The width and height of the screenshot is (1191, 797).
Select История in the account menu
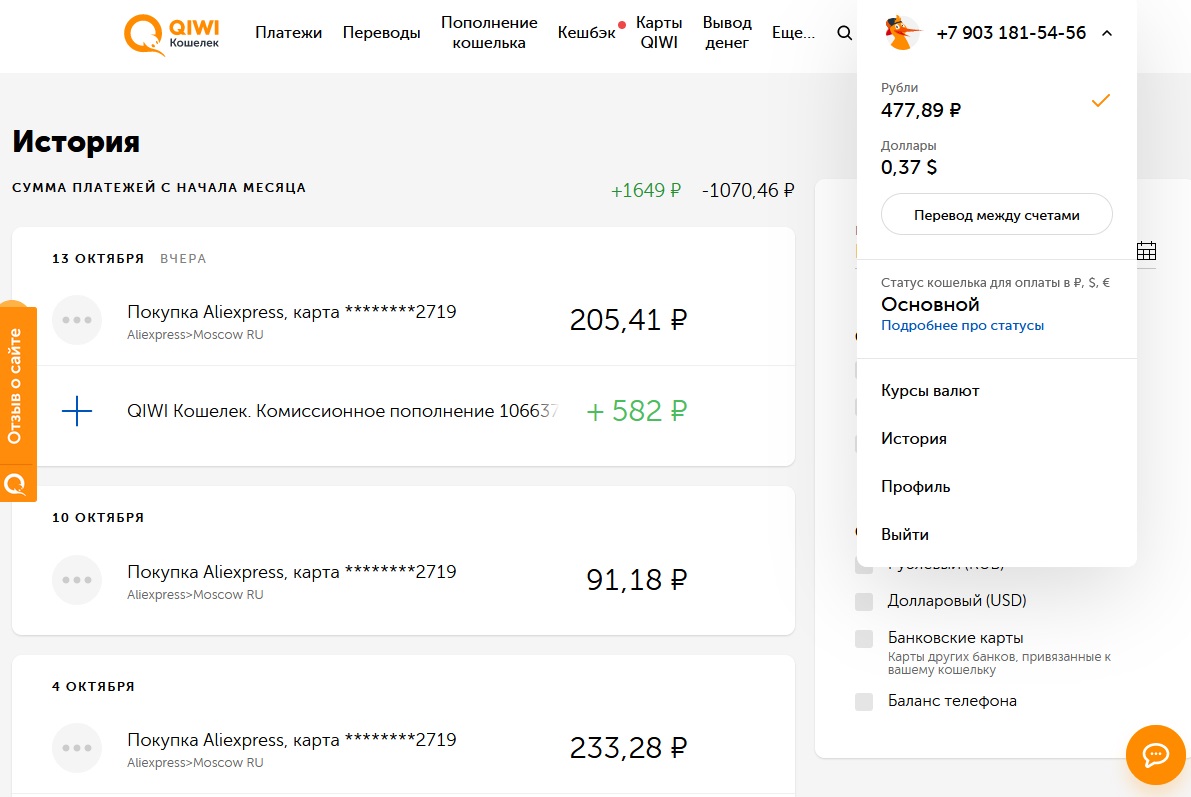pyautogui.click(x=914, y=438)
